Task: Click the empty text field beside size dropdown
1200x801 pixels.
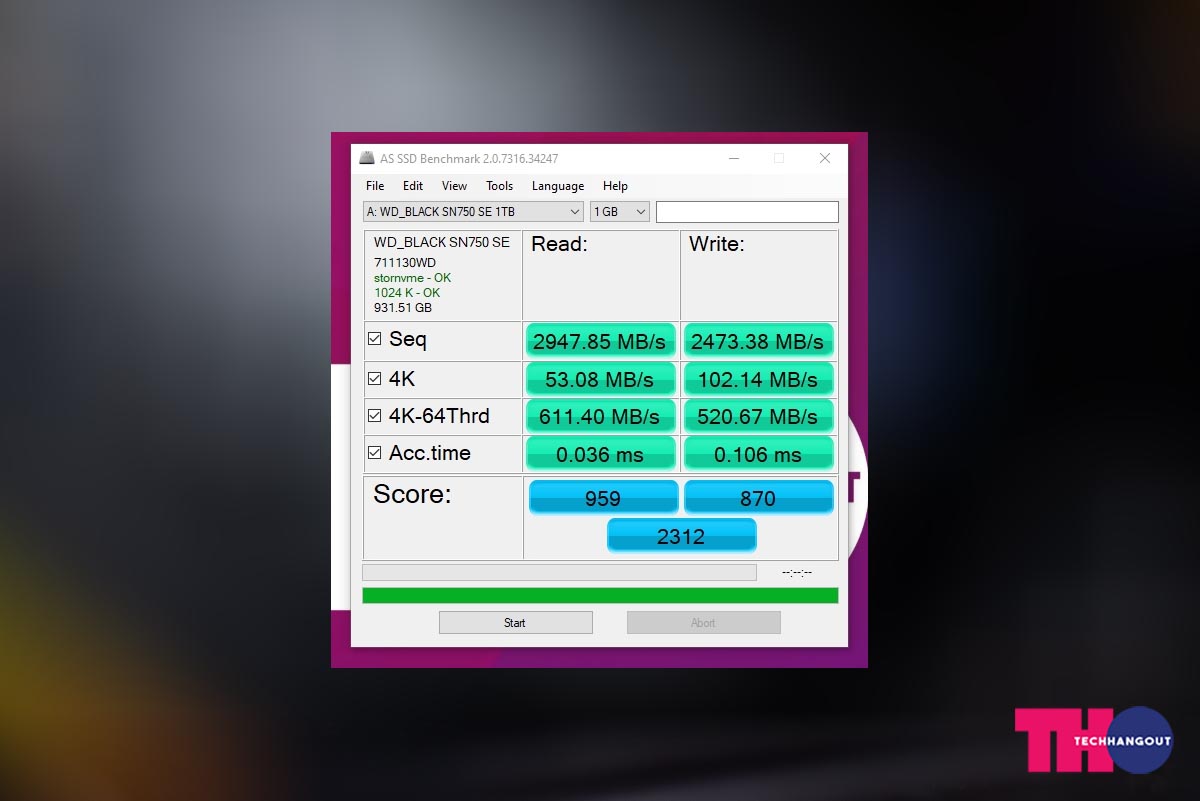Action: (x=747, y=212)
